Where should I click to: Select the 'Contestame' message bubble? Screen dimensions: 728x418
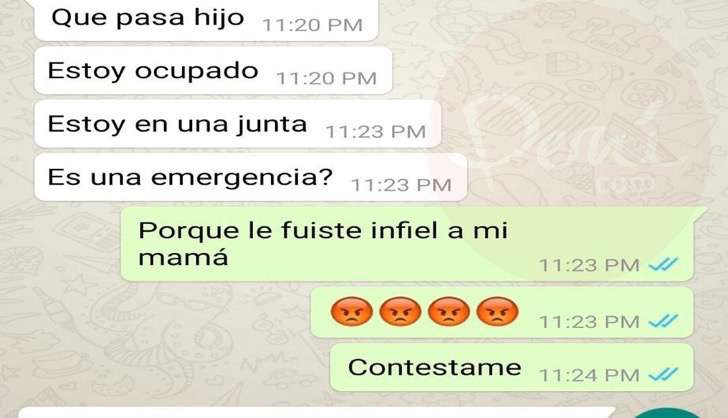pyautogui.click(x=512, y=367)
